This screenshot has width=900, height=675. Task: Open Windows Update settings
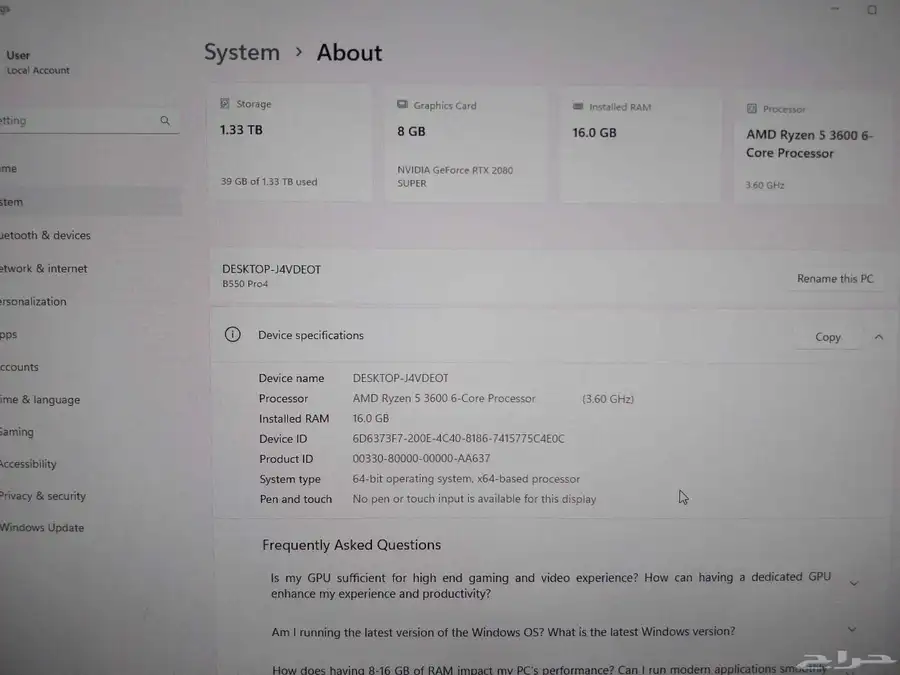click(x=42, y=527)
